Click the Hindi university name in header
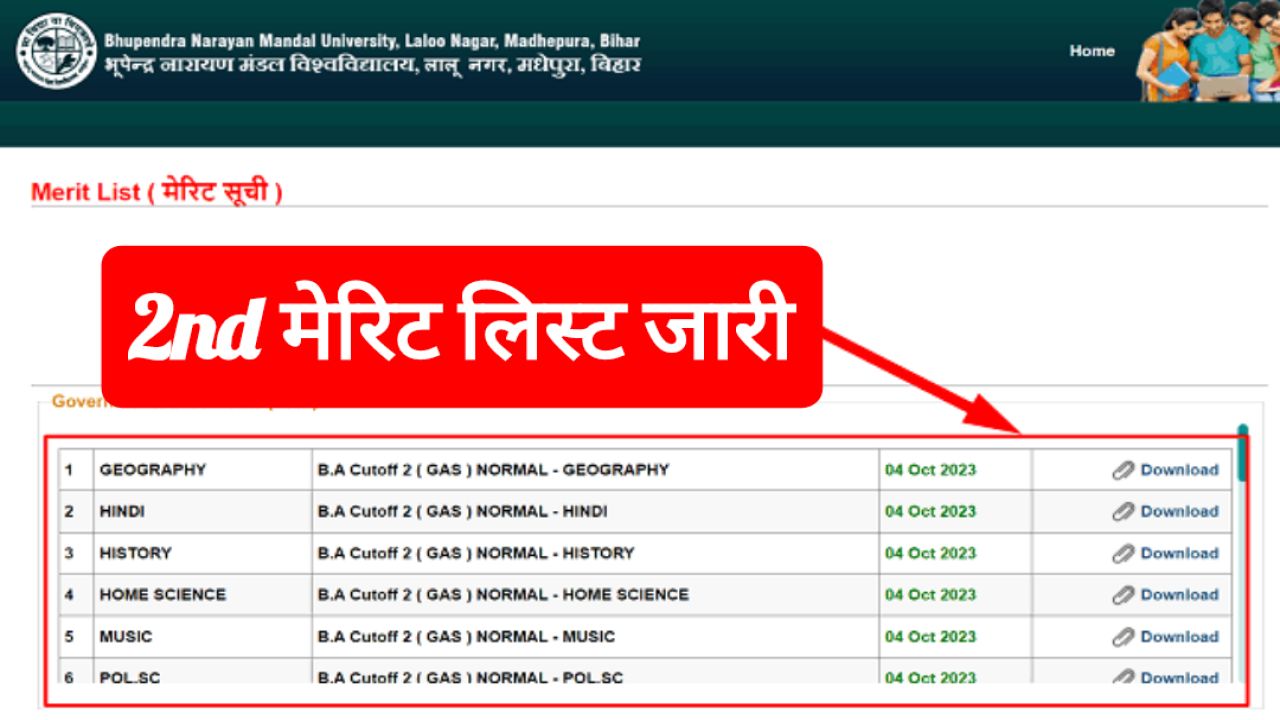This screenshot has height=720, width=1280. [372, 66]
